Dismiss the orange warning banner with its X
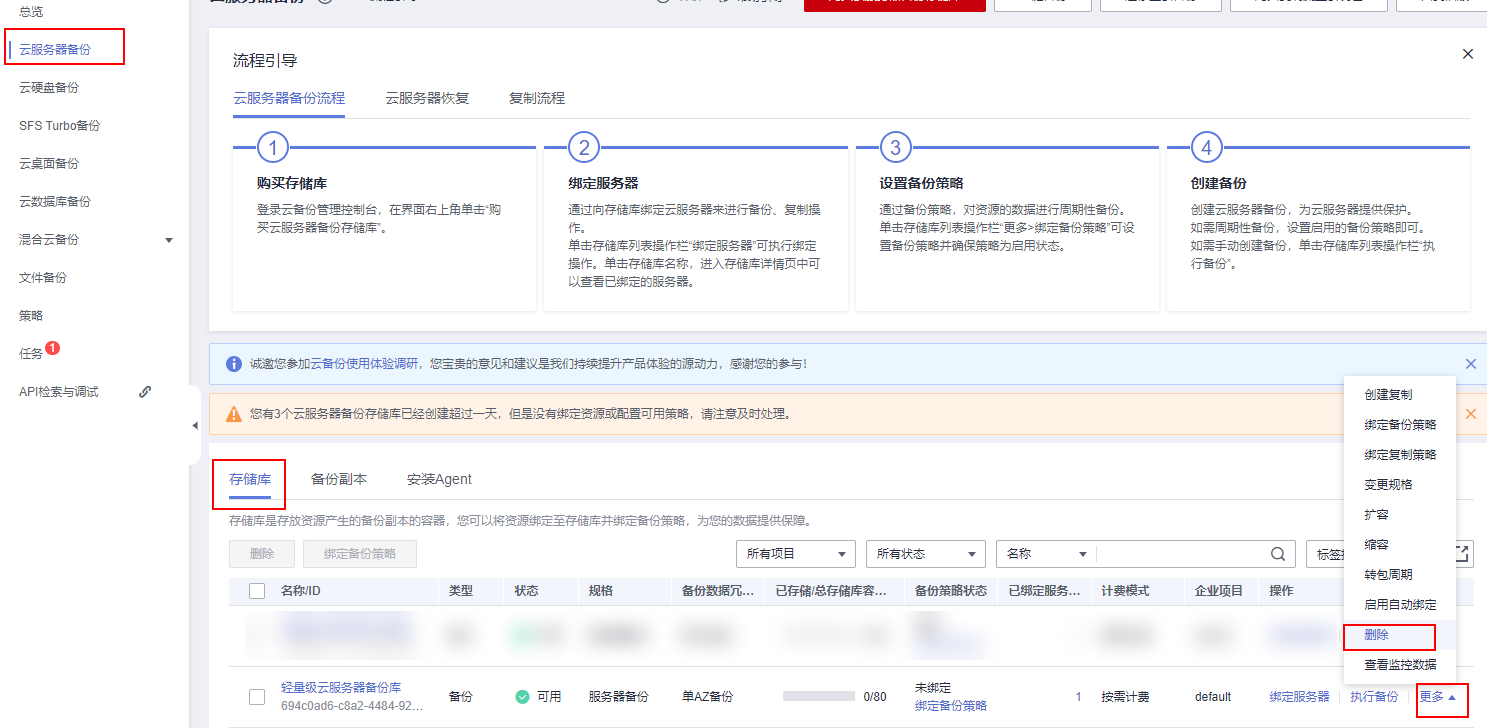1487x728 pixels. [1471, 413]
